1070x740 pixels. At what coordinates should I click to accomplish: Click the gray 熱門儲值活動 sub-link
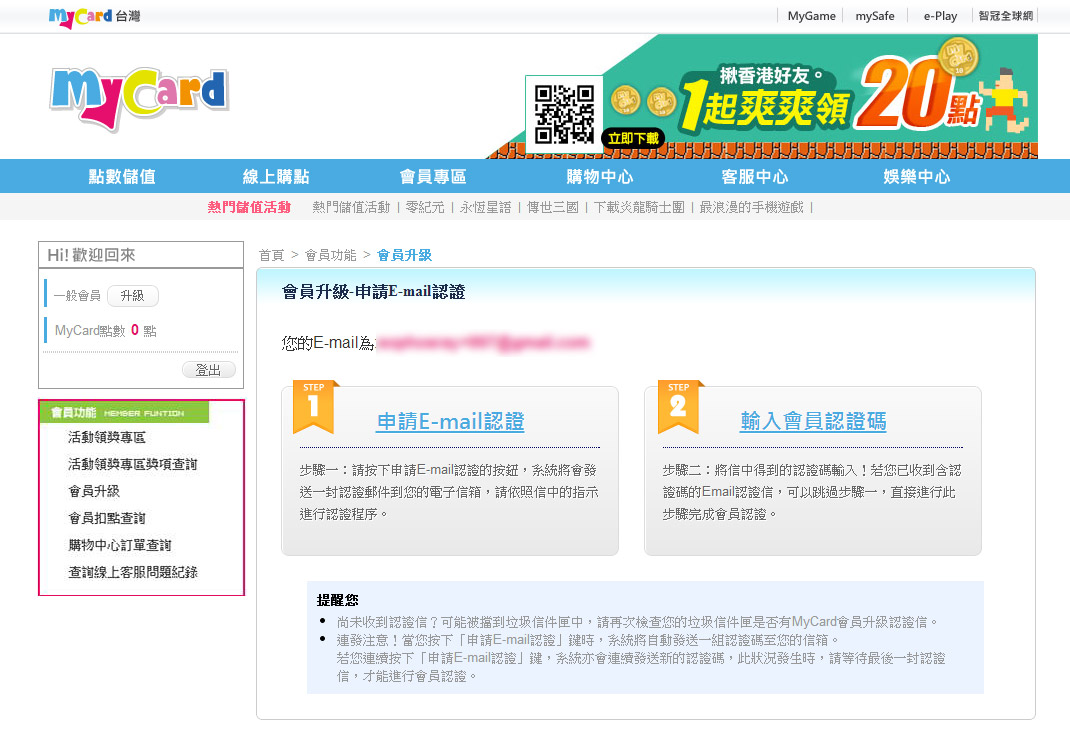351,207
